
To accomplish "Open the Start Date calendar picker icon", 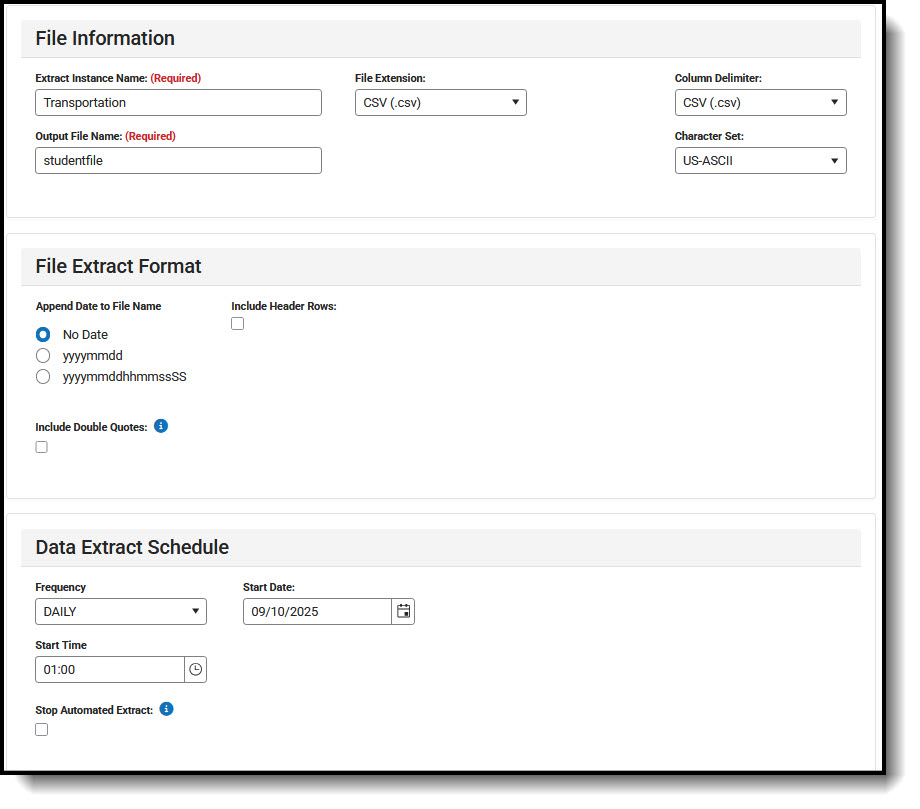I will 403,611.
